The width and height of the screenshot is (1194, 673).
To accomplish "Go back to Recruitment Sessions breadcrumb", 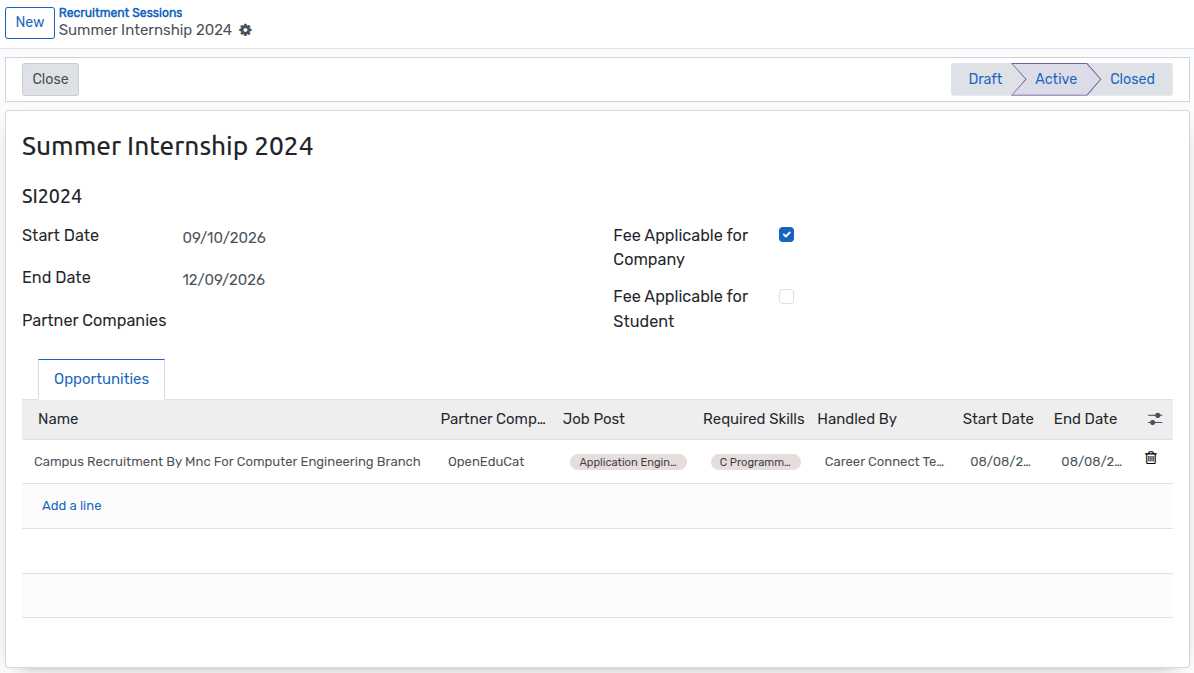I will [x=120, y=13].
